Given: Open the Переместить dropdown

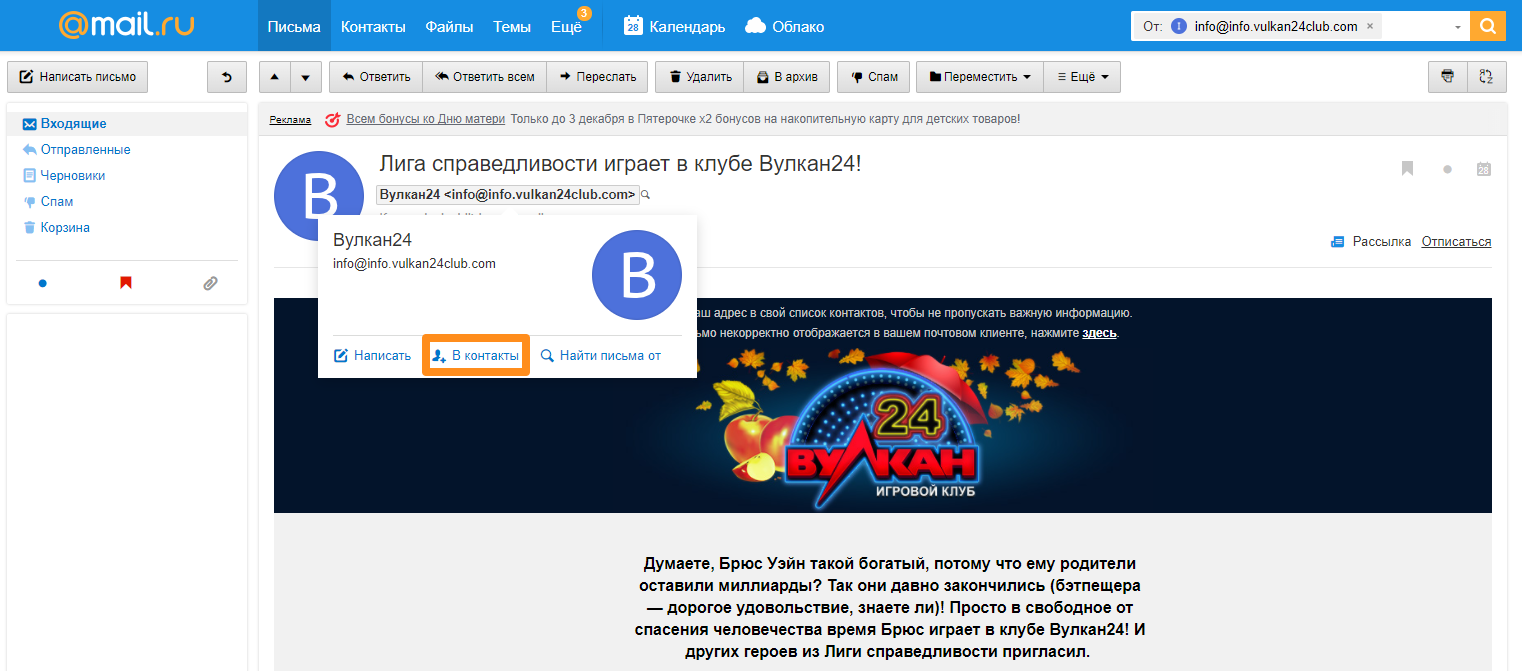Looking at the screenshot, I should coord(980,77).
